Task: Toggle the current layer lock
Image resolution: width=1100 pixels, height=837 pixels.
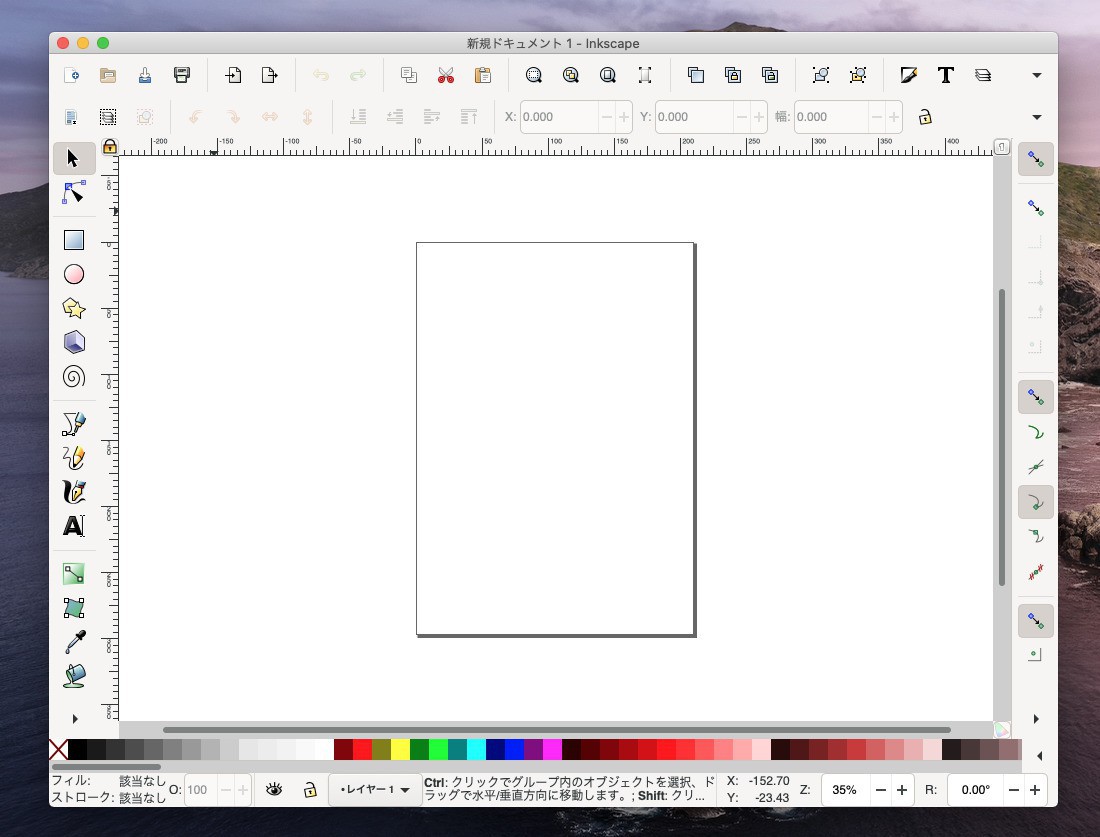Action: point(310,790)
